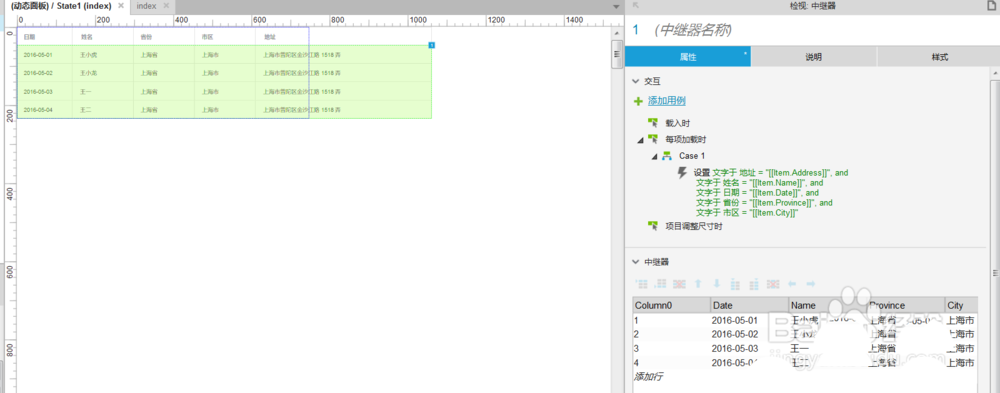Select dataset cell 2016-05-01 in inspector table
The height and width of the screenshot is (393, 1000).
coord(749,320)
